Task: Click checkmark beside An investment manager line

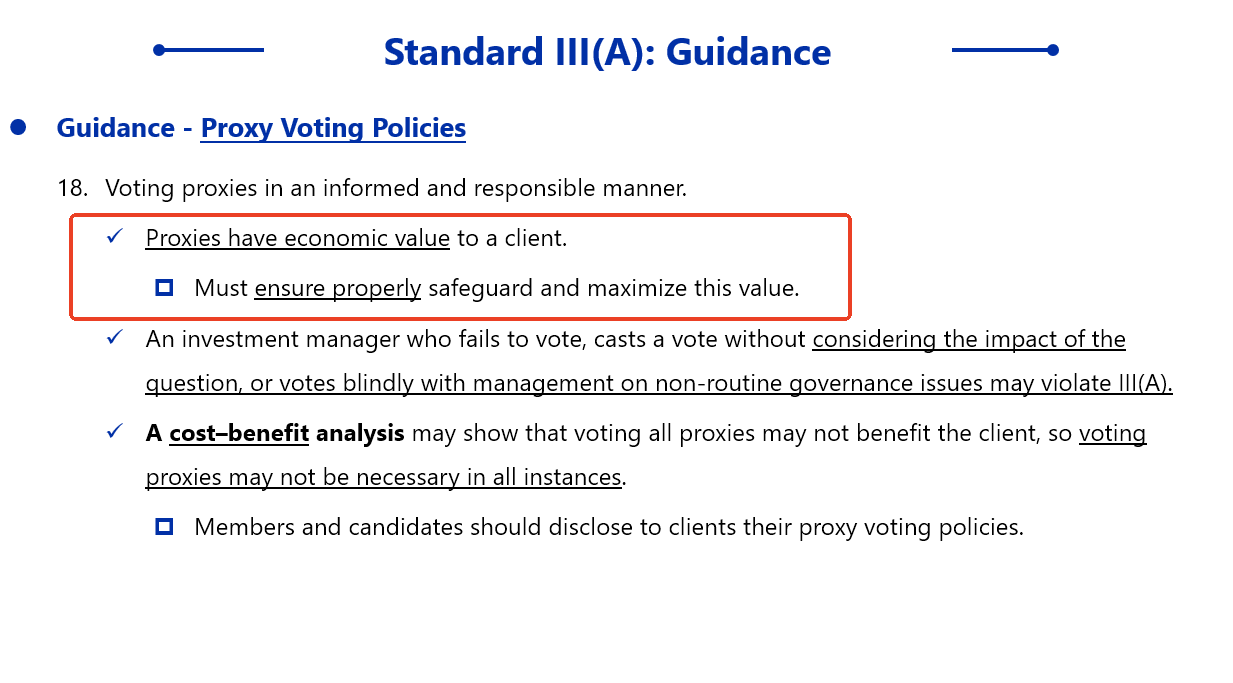Action: 115,338
